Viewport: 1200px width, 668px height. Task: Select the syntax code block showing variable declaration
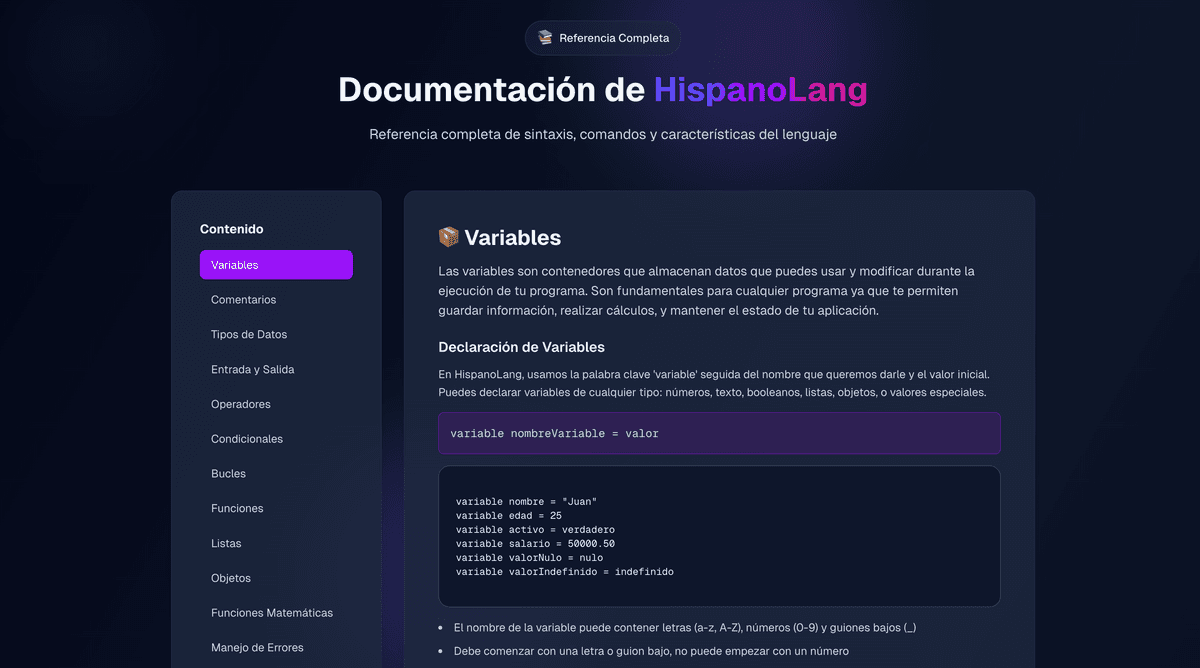tap(719, 433)
